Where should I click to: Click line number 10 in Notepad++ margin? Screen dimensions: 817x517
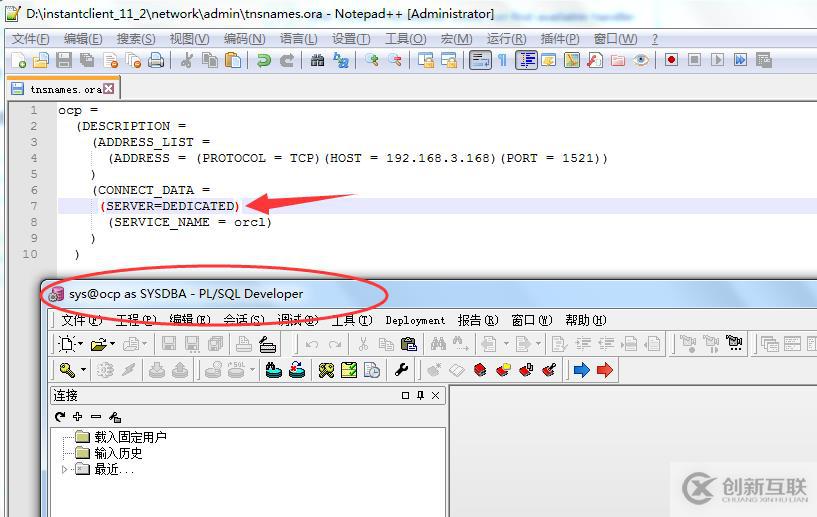pyautogui.click(x=30, y=254)
